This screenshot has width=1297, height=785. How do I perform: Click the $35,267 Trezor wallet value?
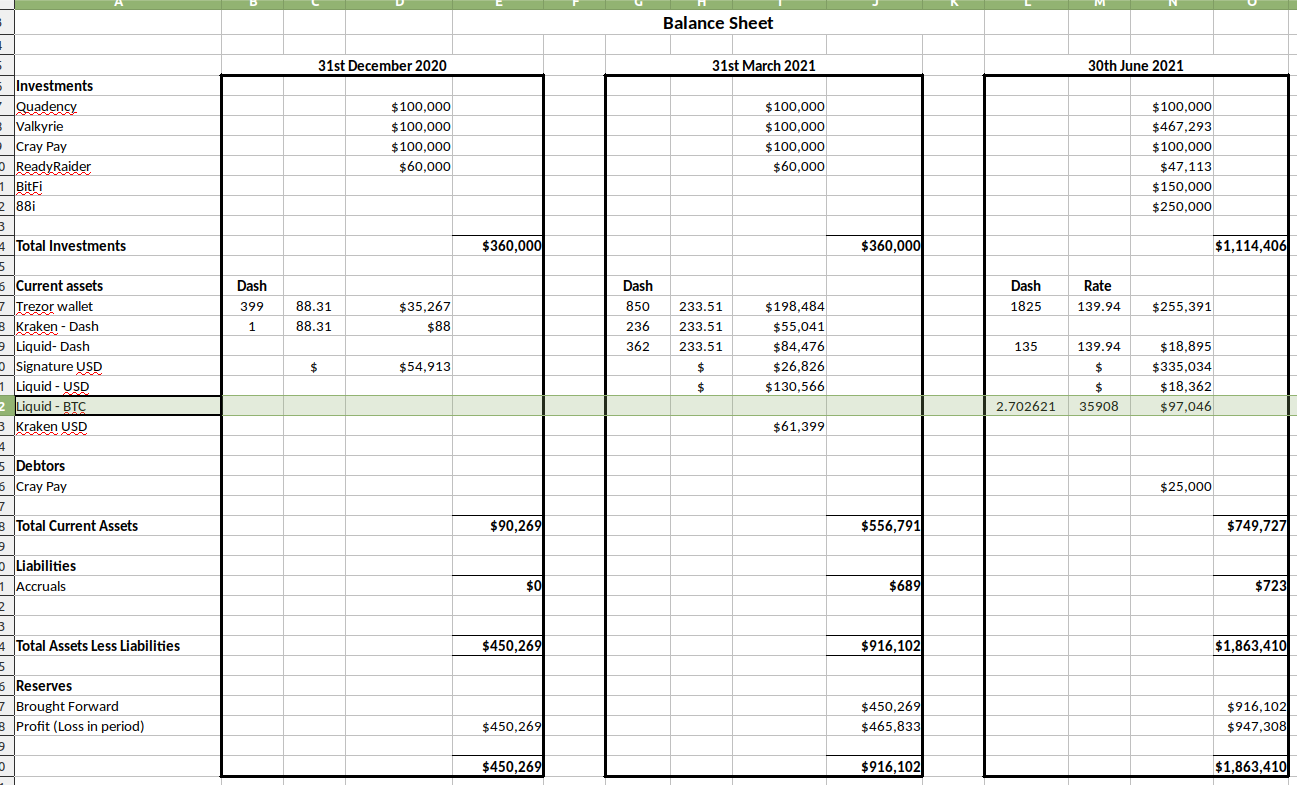pyautogui.click(x=424, y=306)
